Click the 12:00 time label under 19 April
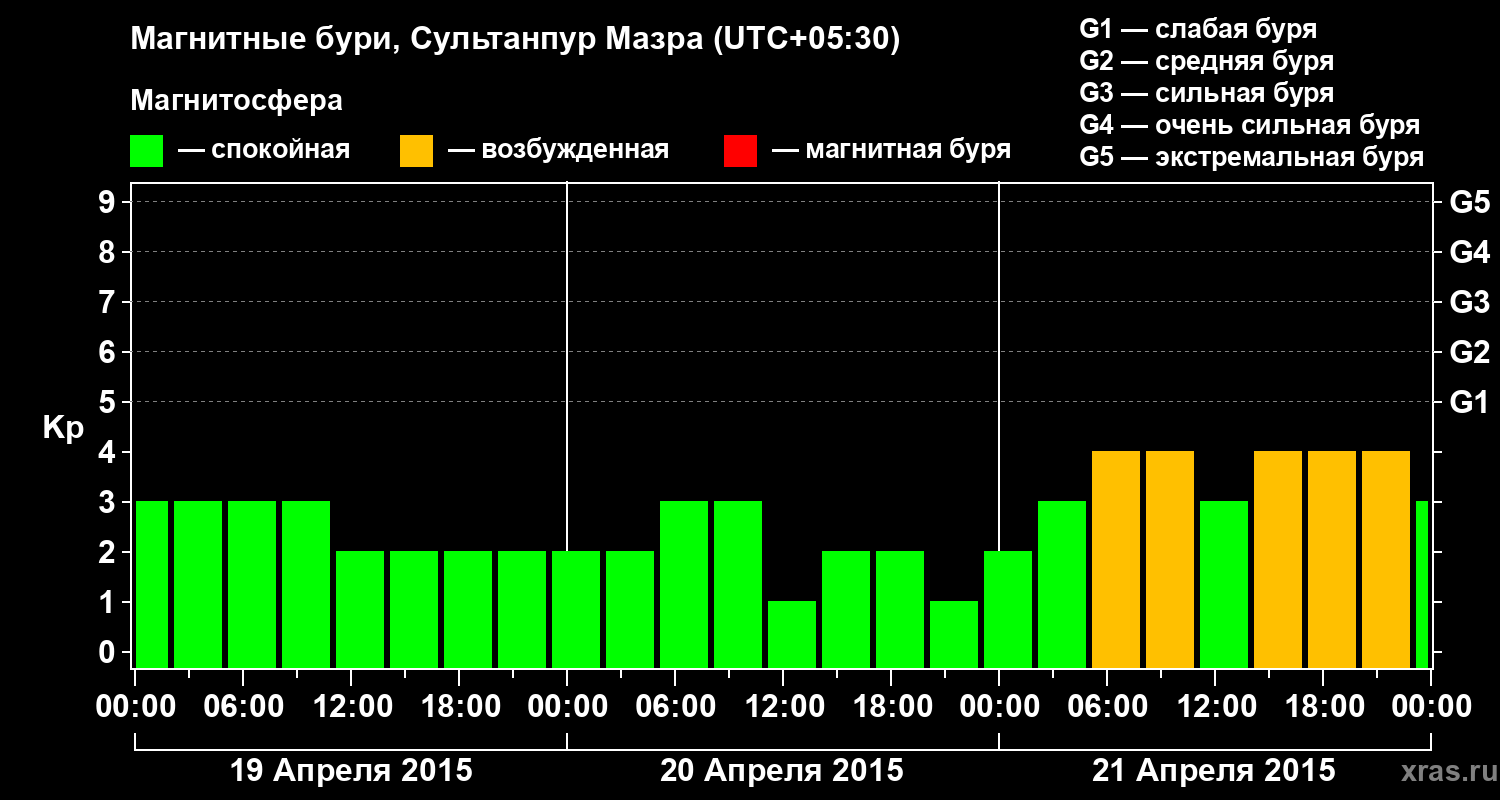Screen dimensions: 1500x800 click(x=351, y=706)
